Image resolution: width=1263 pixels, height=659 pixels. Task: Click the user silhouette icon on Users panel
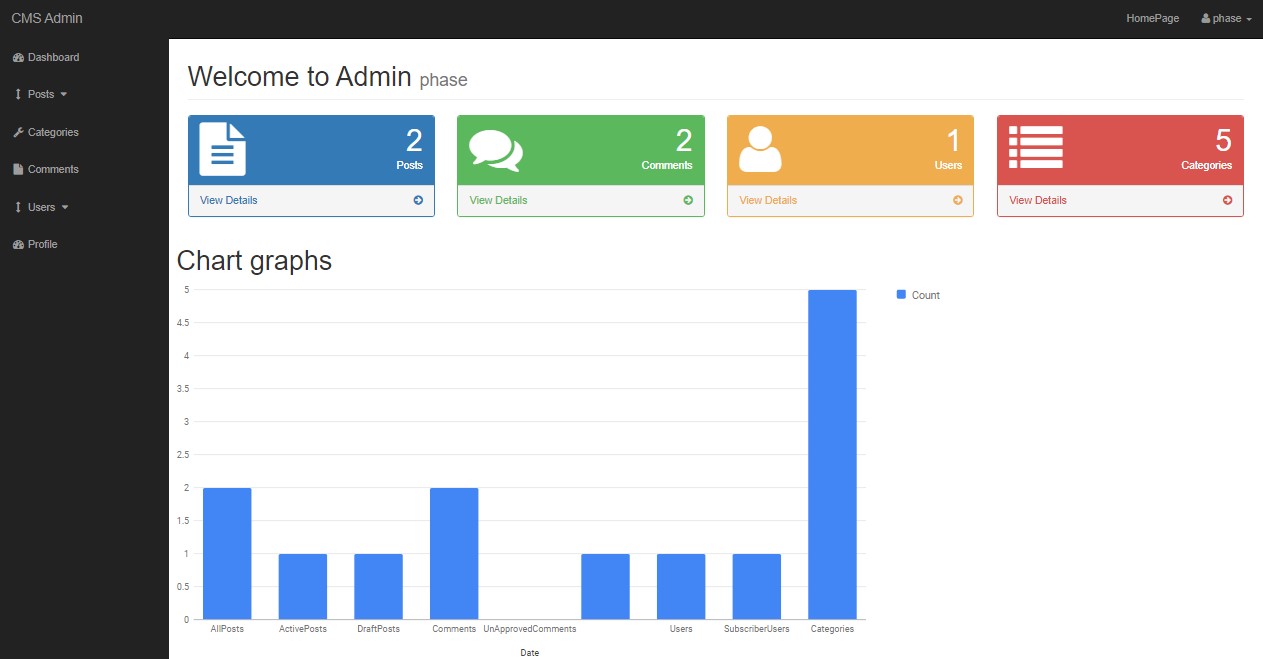(760, 149)
